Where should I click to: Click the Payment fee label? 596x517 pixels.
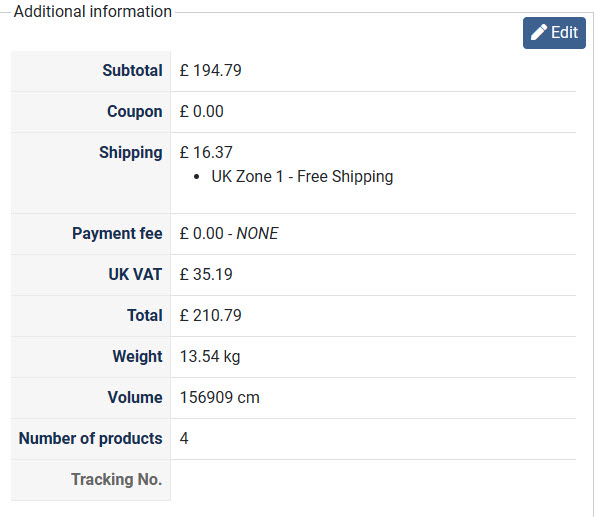coord(117,233)
